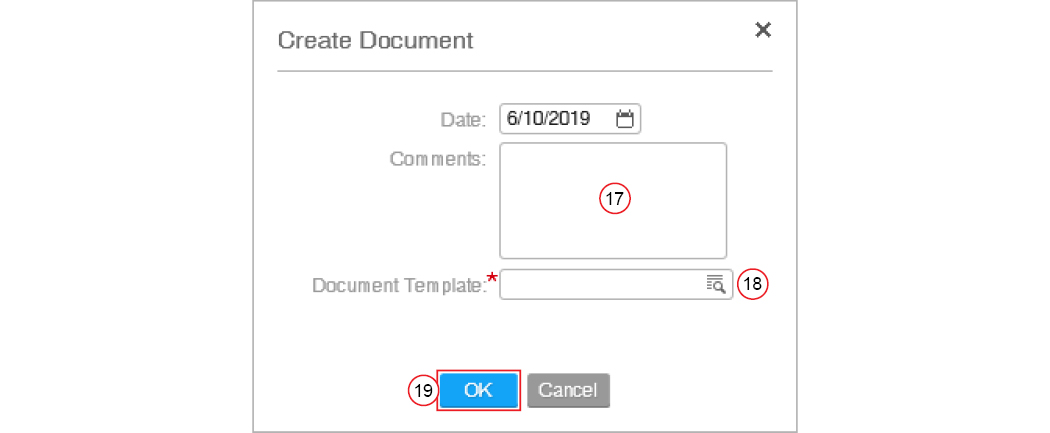
Task: Click the Date: field label
Action: (x=463, y=120)
